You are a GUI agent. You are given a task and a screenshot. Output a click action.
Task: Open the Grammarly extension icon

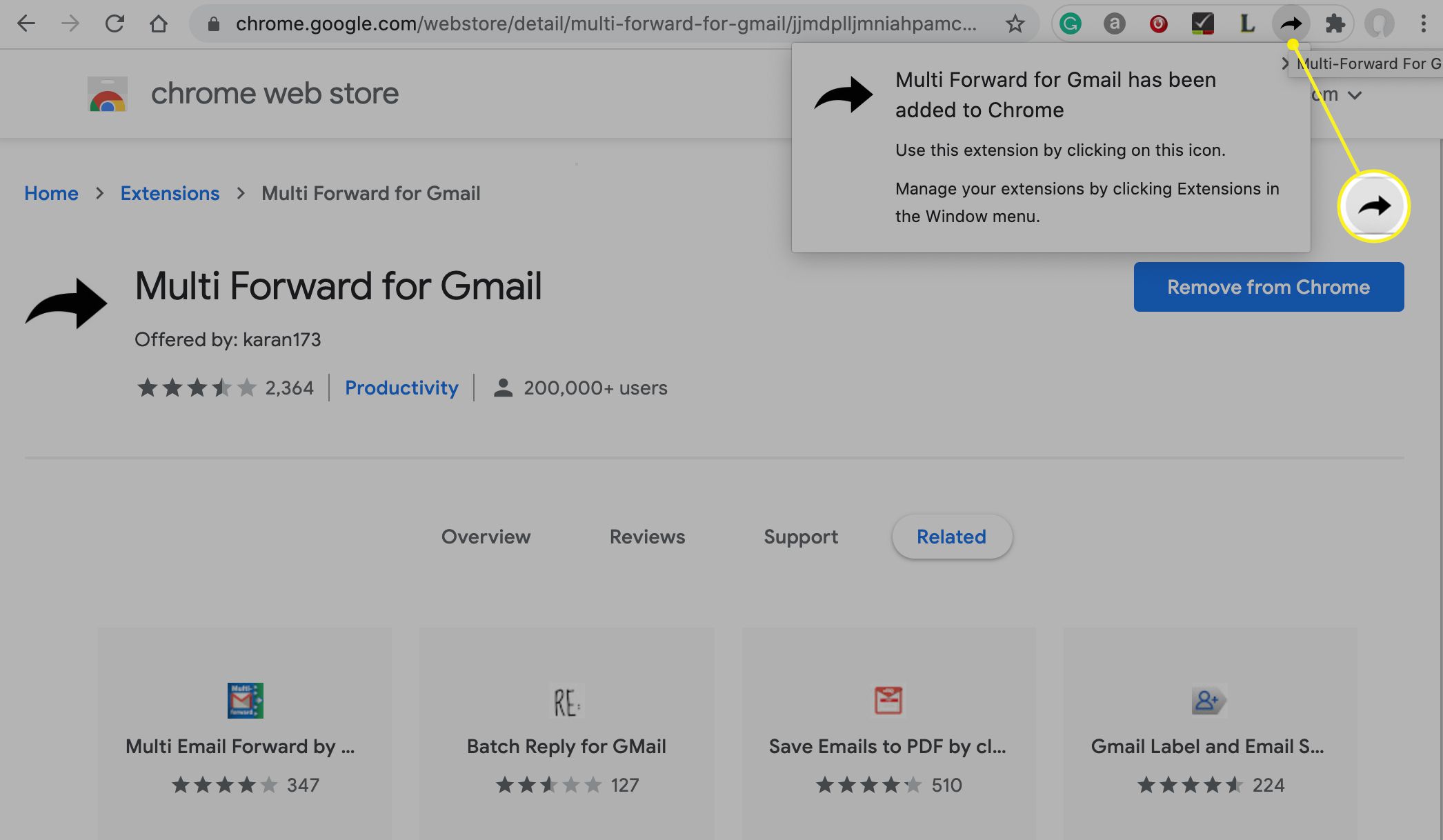pos(1070,24)
